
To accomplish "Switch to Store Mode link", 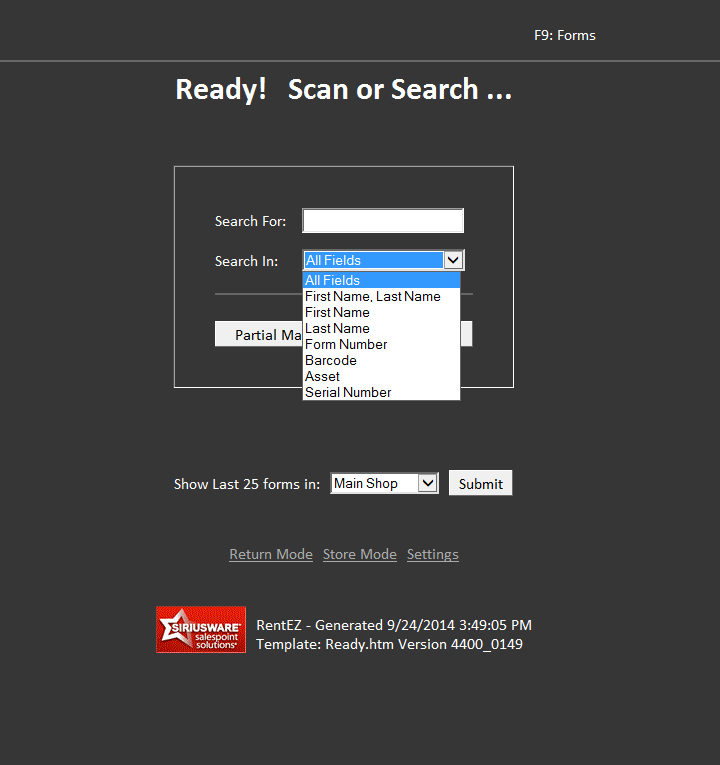I will pyautogui.click(x=360, y=554).
